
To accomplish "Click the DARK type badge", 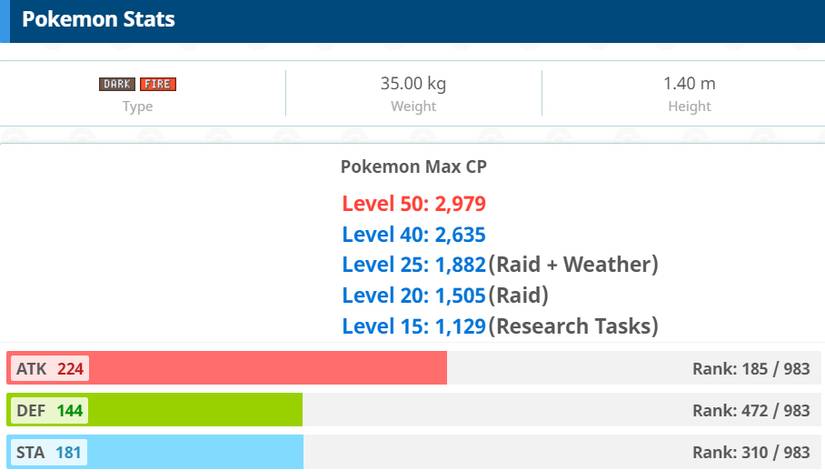I will coord(117,84).
